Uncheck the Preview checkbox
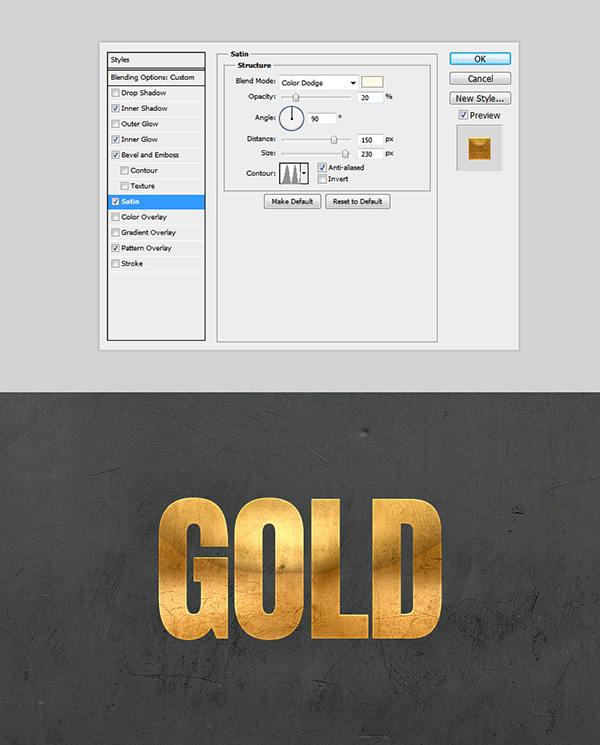600x745 pixels. [x=462, y=116]
